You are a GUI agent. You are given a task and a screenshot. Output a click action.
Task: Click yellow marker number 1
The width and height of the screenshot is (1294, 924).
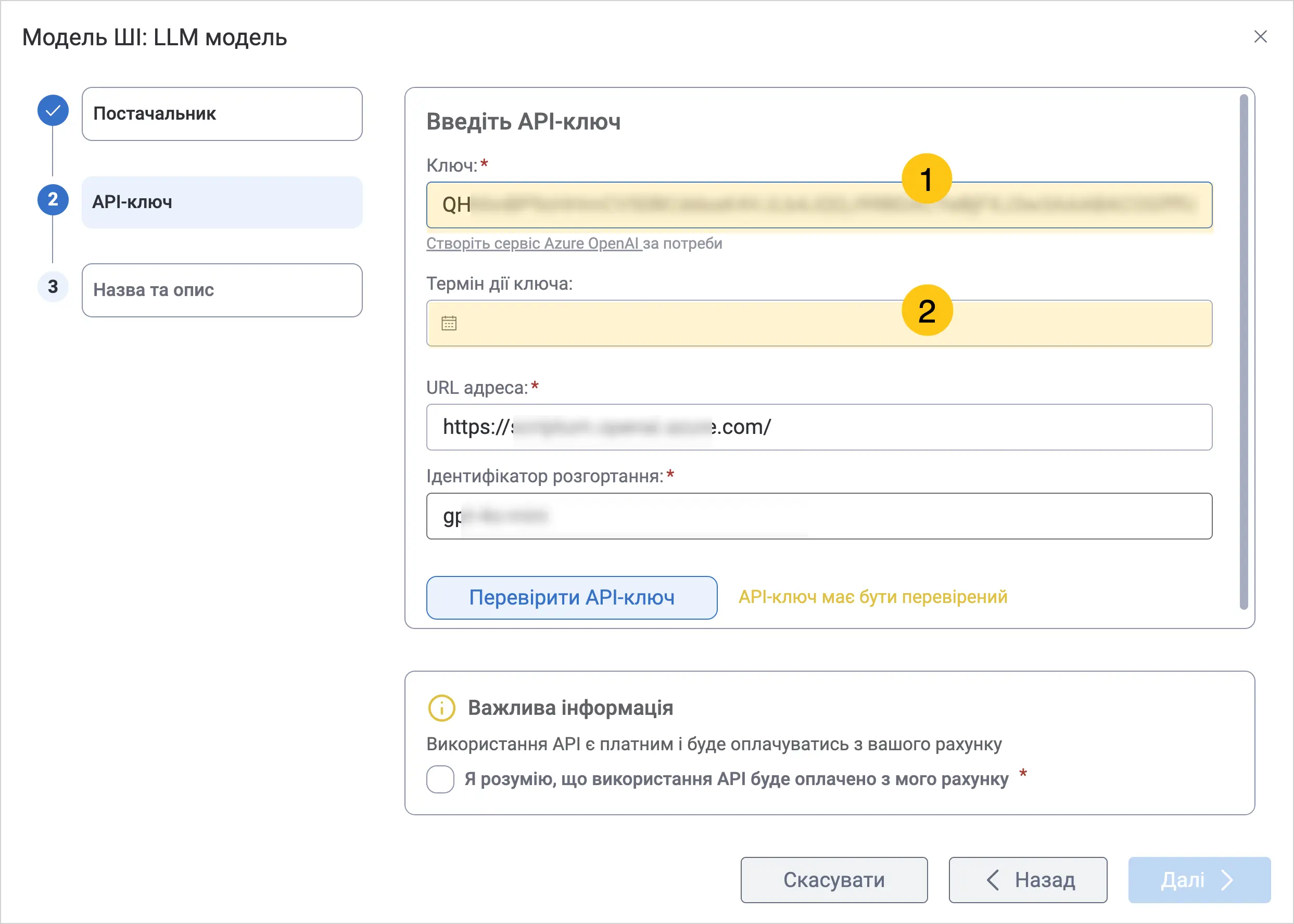pos(927,178)
